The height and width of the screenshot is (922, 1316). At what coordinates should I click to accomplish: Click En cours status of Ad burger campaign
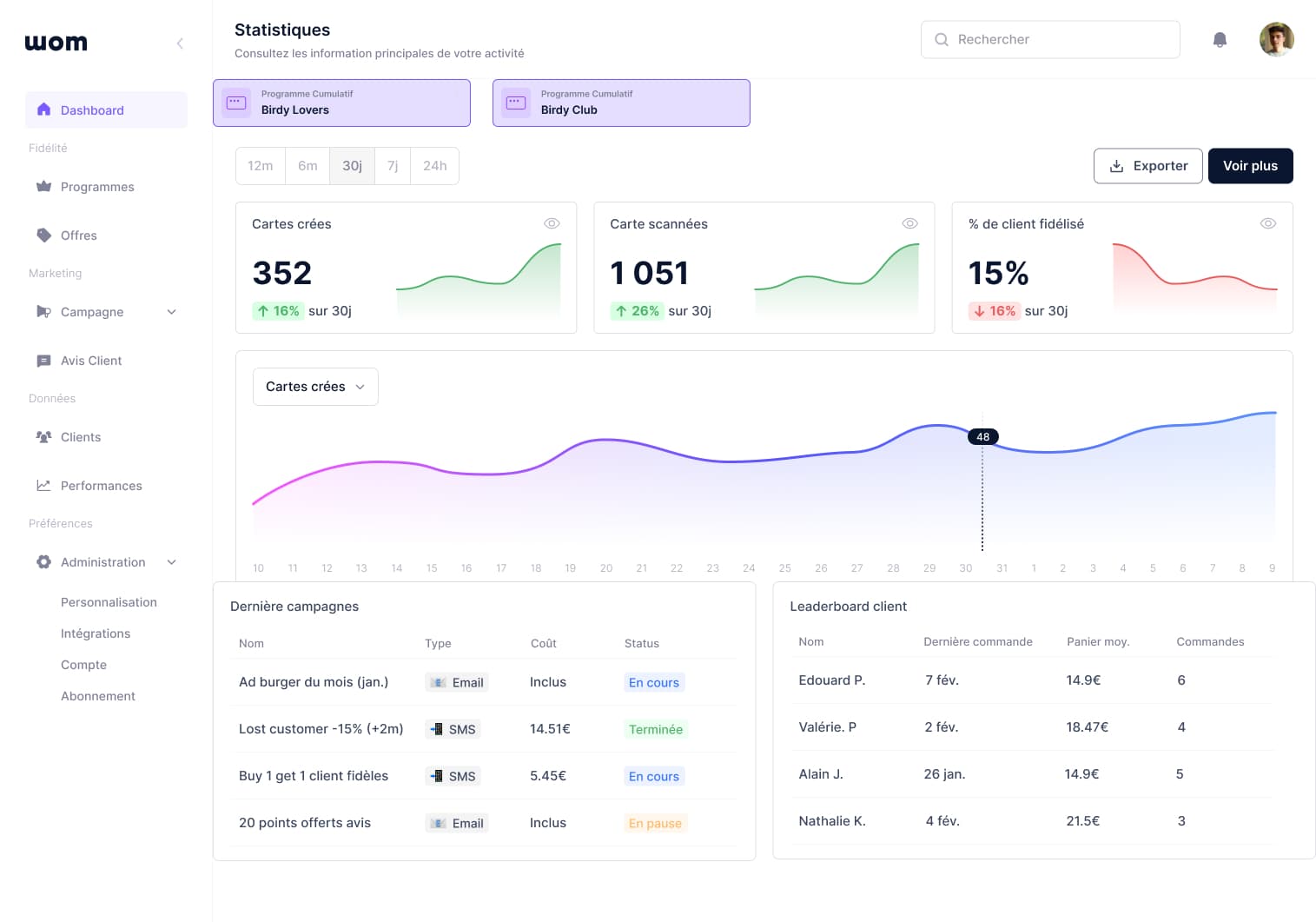654,682
